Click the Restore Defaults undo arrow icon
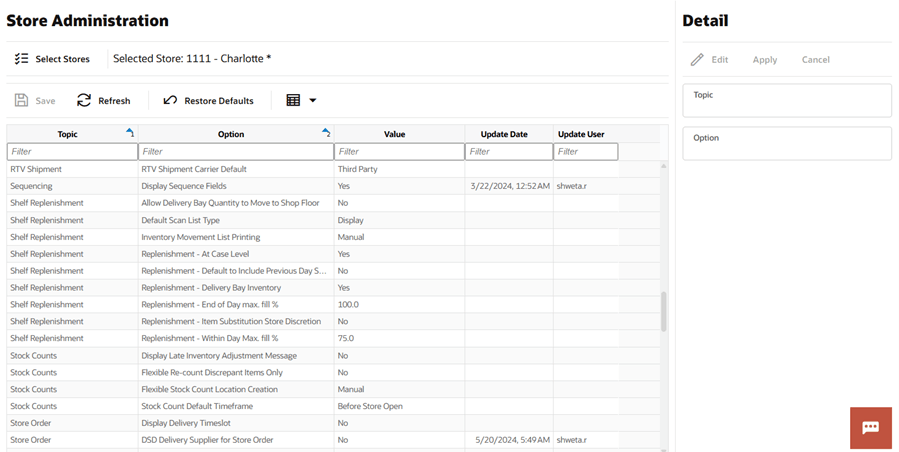This screenshot has height=452, width=899. [170, 100]
